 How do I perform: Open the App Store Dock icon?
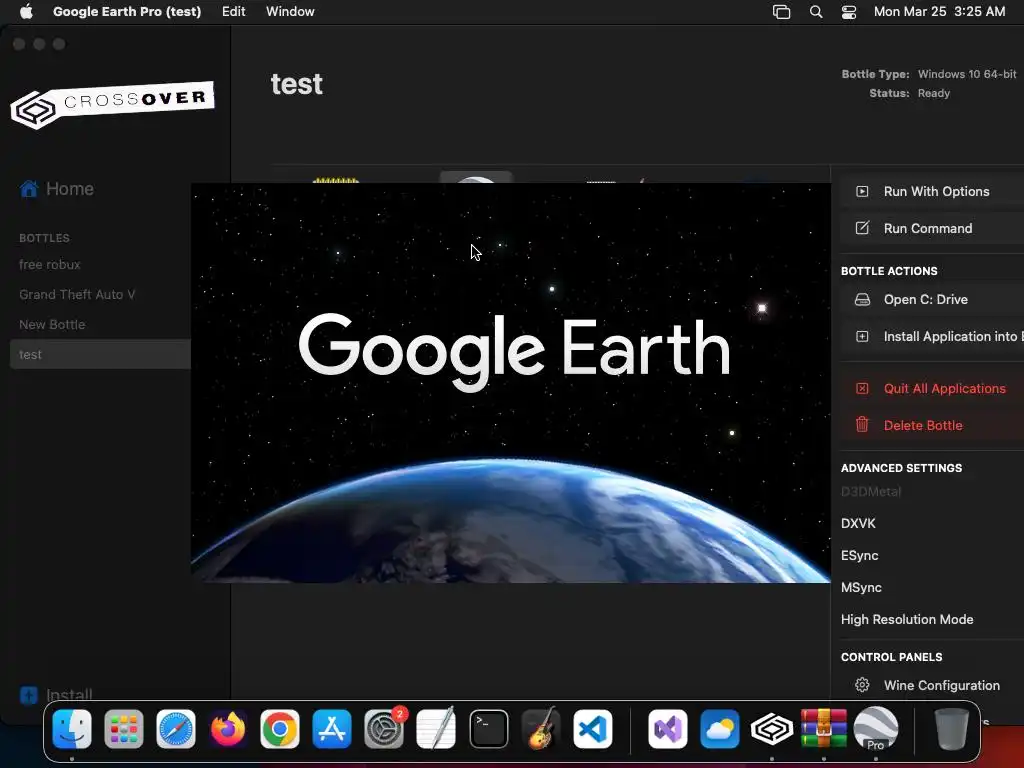[332, 729]
